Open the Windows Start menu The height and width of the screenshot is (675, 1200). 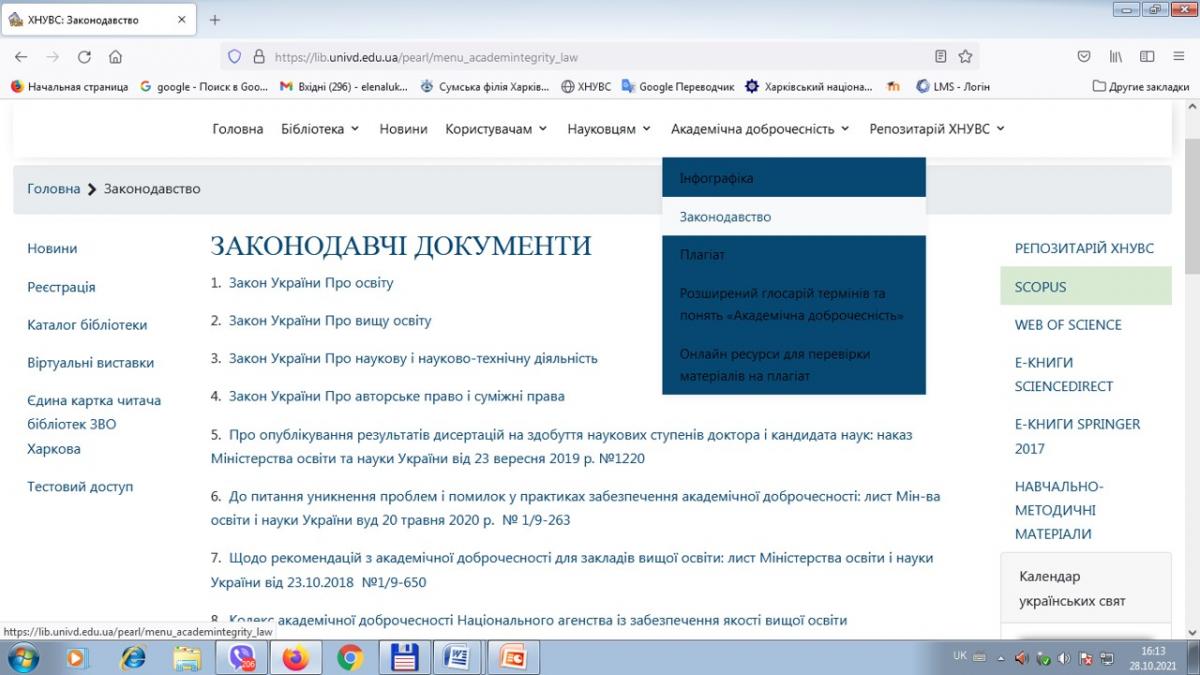point(22,657)
